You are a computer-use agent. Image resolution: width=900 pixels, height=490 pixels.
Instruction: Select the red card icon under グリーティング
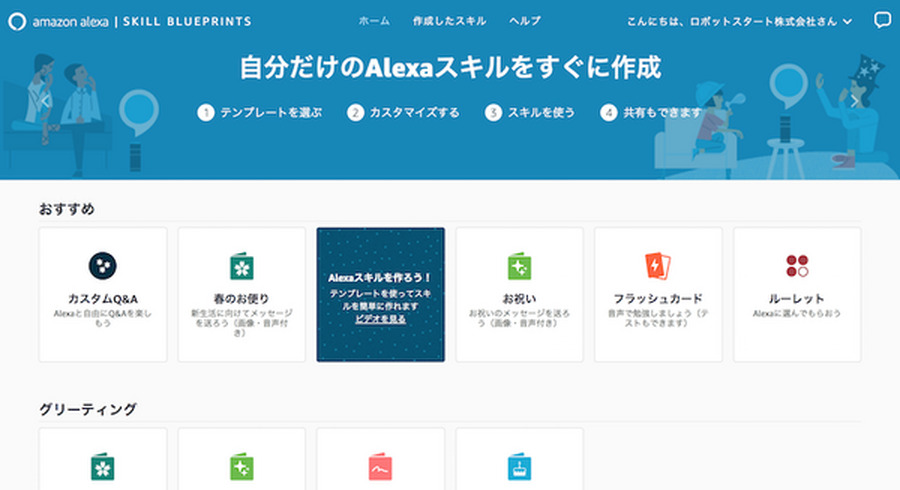[380, 467]
